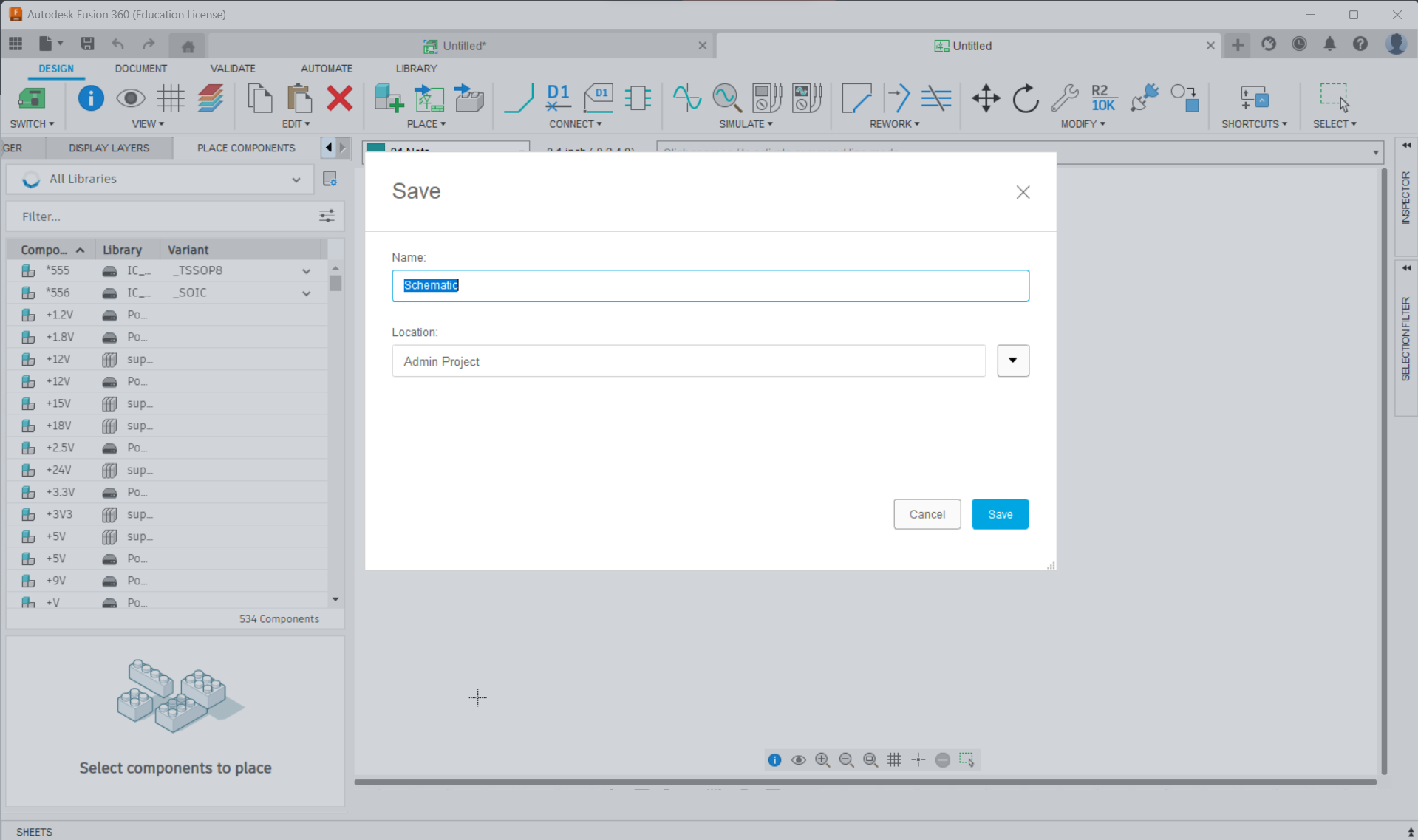Toggle the eye icon in bottom bar
Image resolution: width=1418 pixels, height=840 pixels.
coord(798,759)
